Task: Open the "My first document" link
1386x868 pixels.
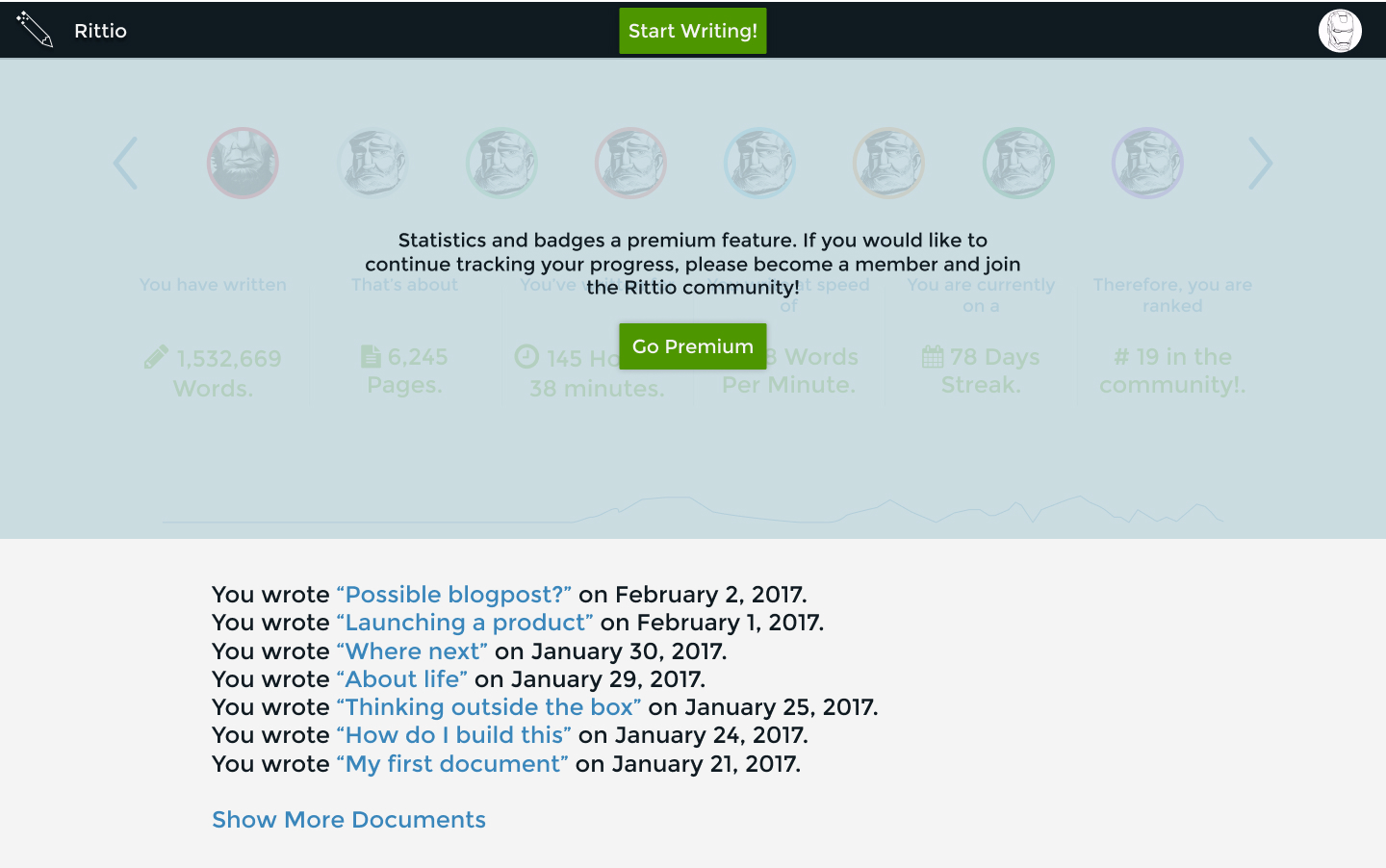Action: [452, 764]
